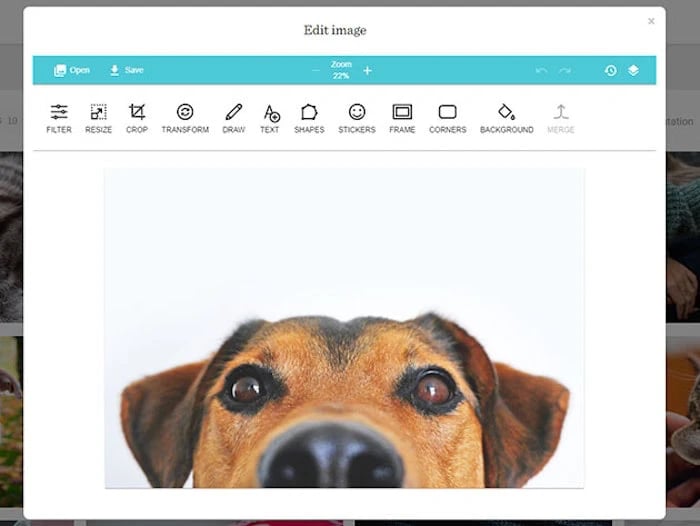
Task: Select the Resize tool
Action: (x=98, y=118)
